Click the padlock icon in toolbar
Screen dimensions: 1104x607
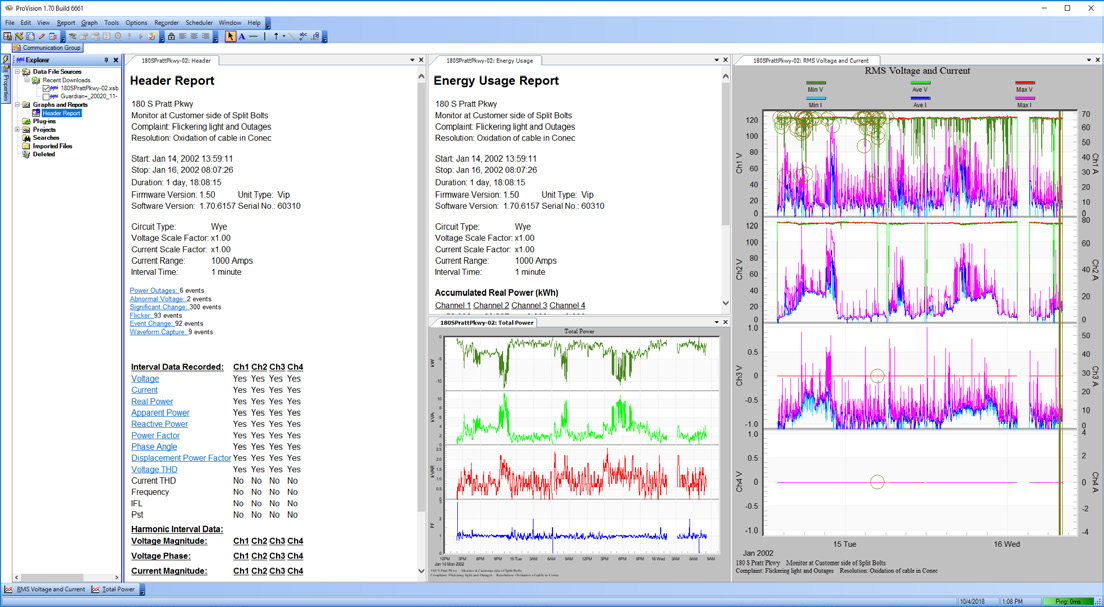click(171, 36)
